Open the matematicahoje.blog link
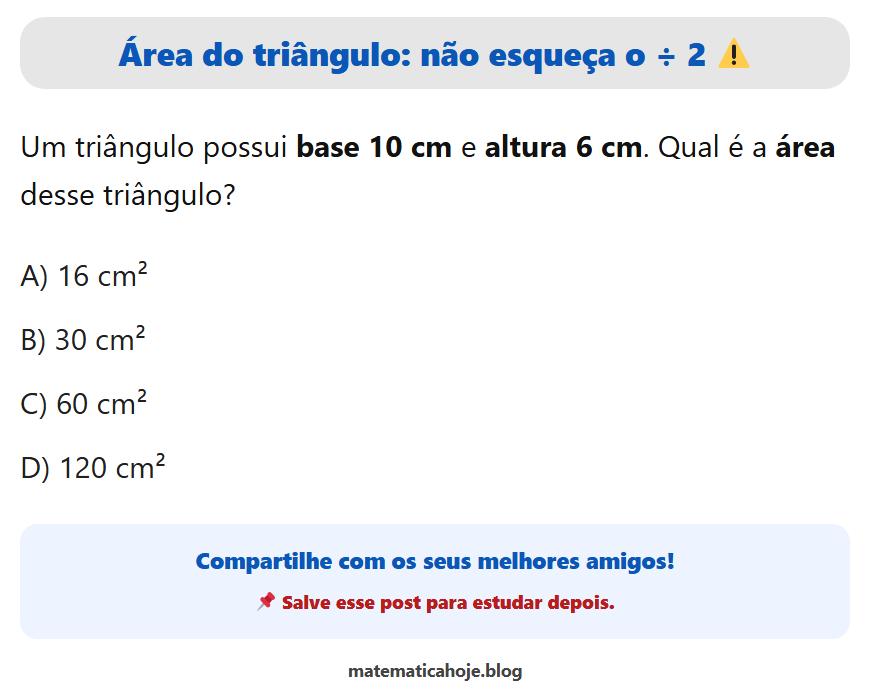This screenshot has height=688, width=874. coord(435,671)
